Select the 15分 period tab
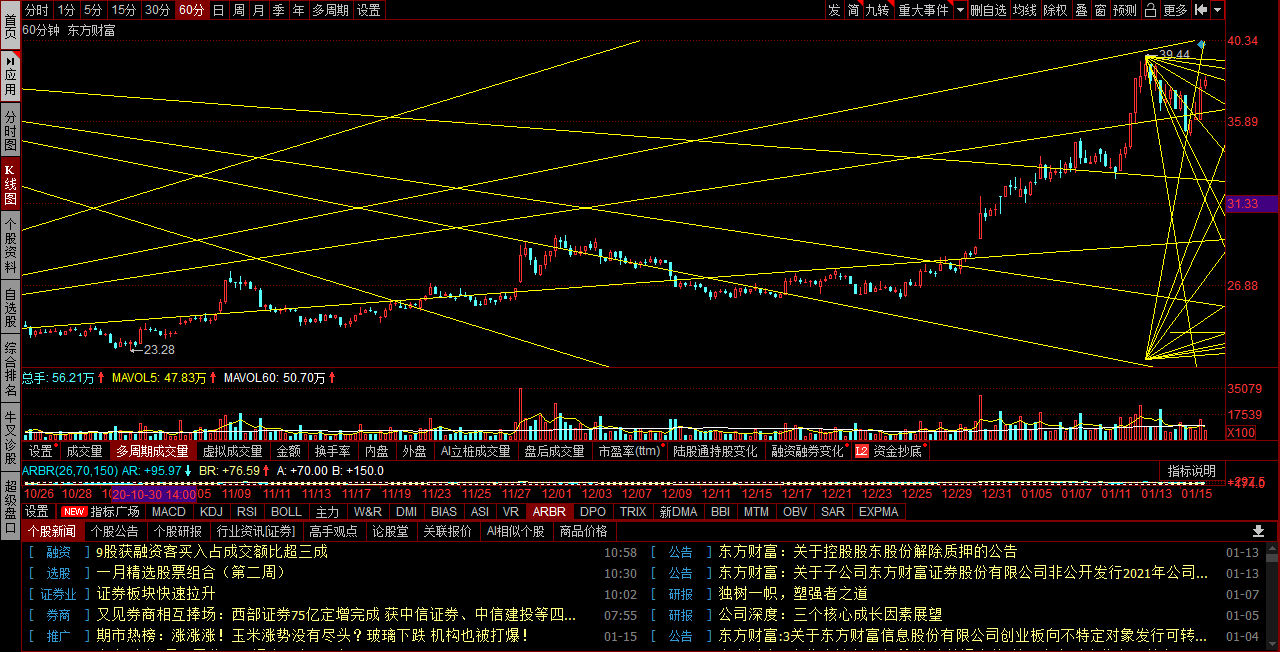1280x652 pixels. pyautogui.click(x=124, y=10)
